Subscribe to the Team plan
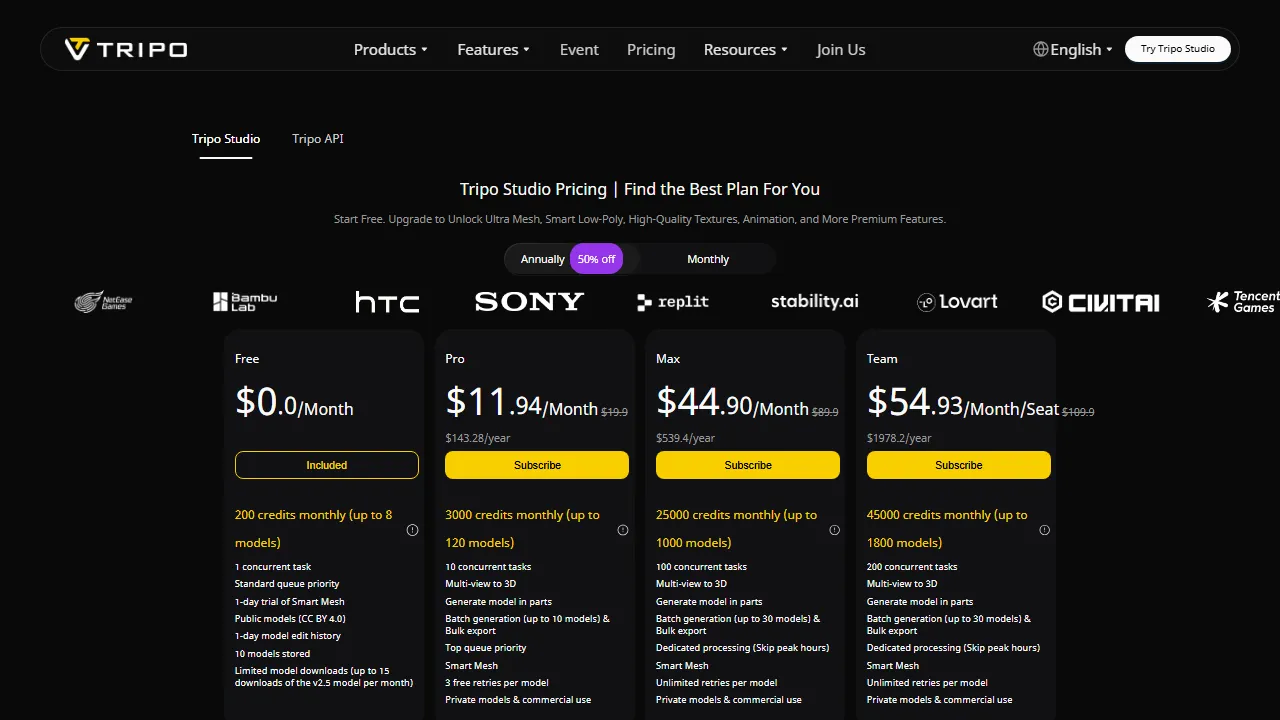The height and width of the screenshot is (720, 1280). pos(959,465)
